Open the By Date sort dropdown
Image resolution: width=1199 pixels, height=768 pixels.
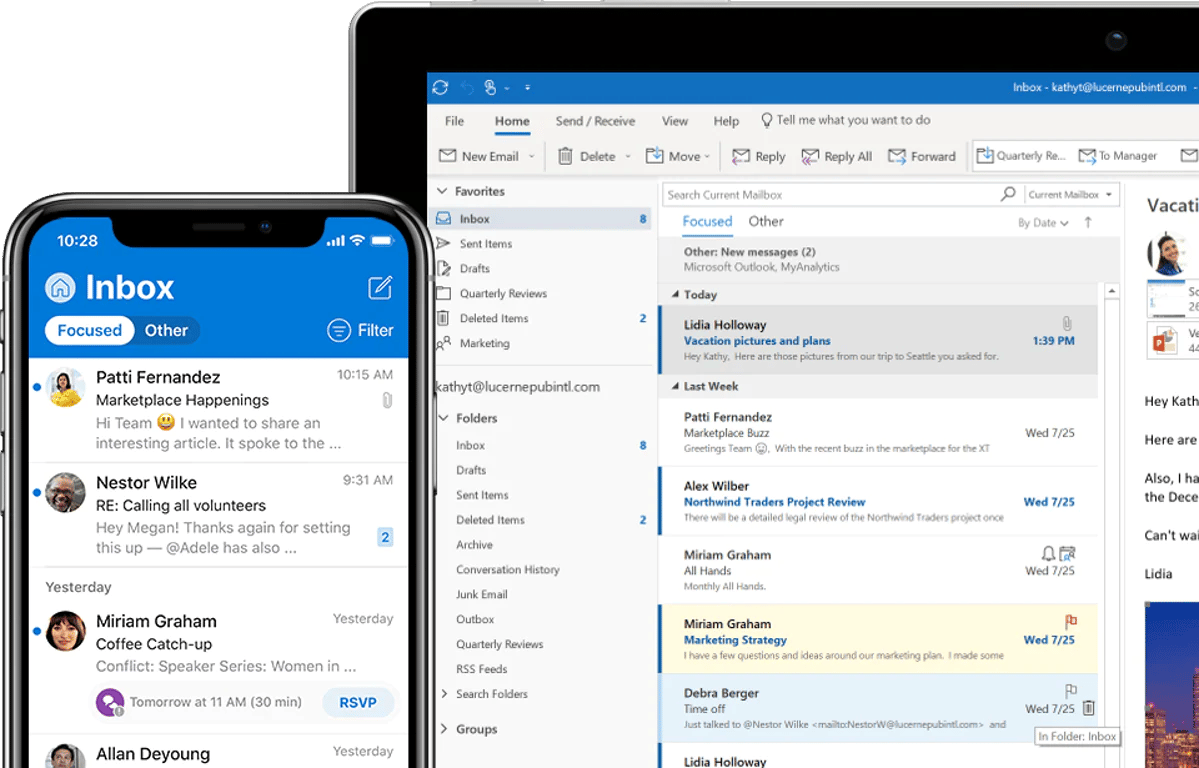pyautogui.click(x=1043, y=223)
